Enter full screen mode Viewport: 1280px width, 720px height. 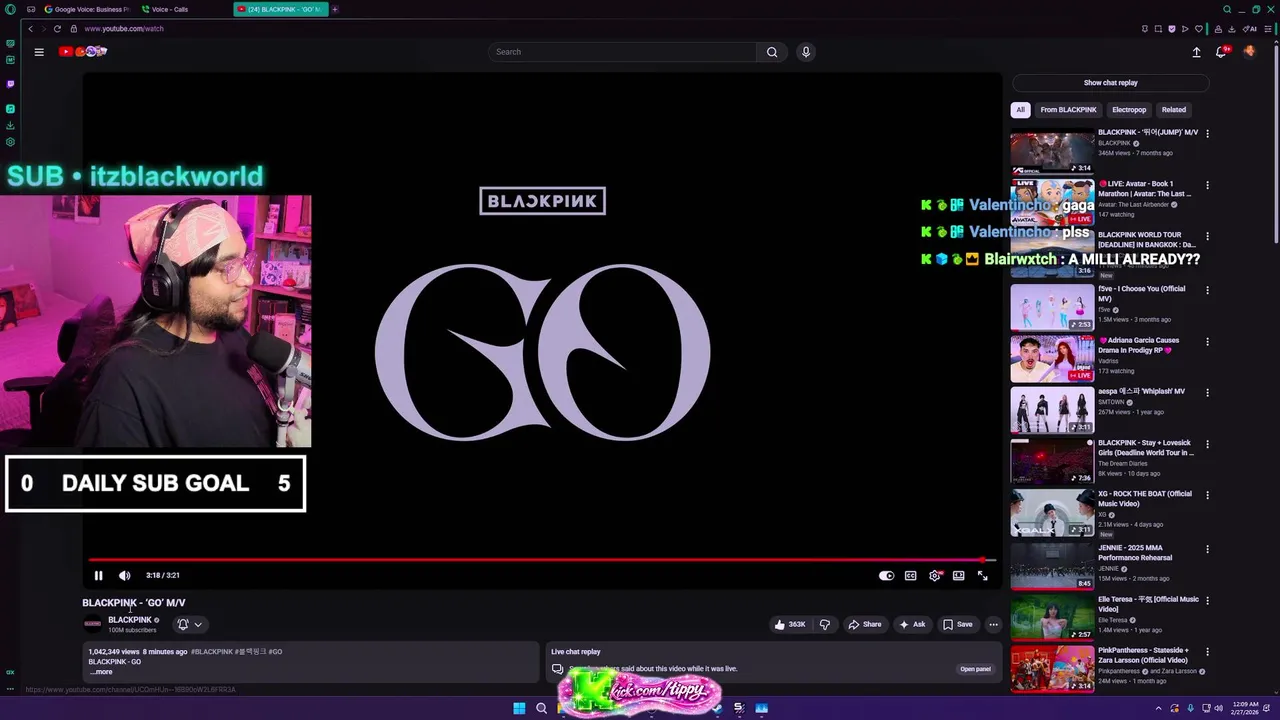[982, 575]
